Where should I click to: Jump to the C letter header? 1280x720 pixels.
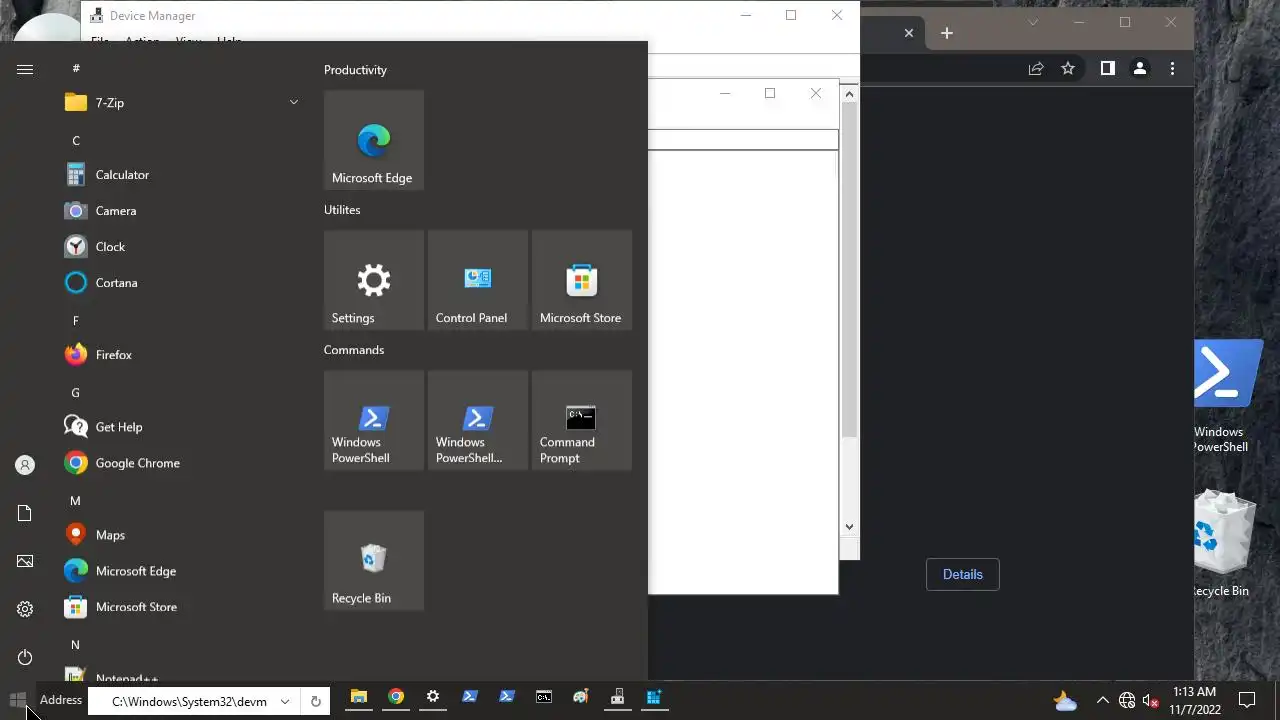[76, 140]
